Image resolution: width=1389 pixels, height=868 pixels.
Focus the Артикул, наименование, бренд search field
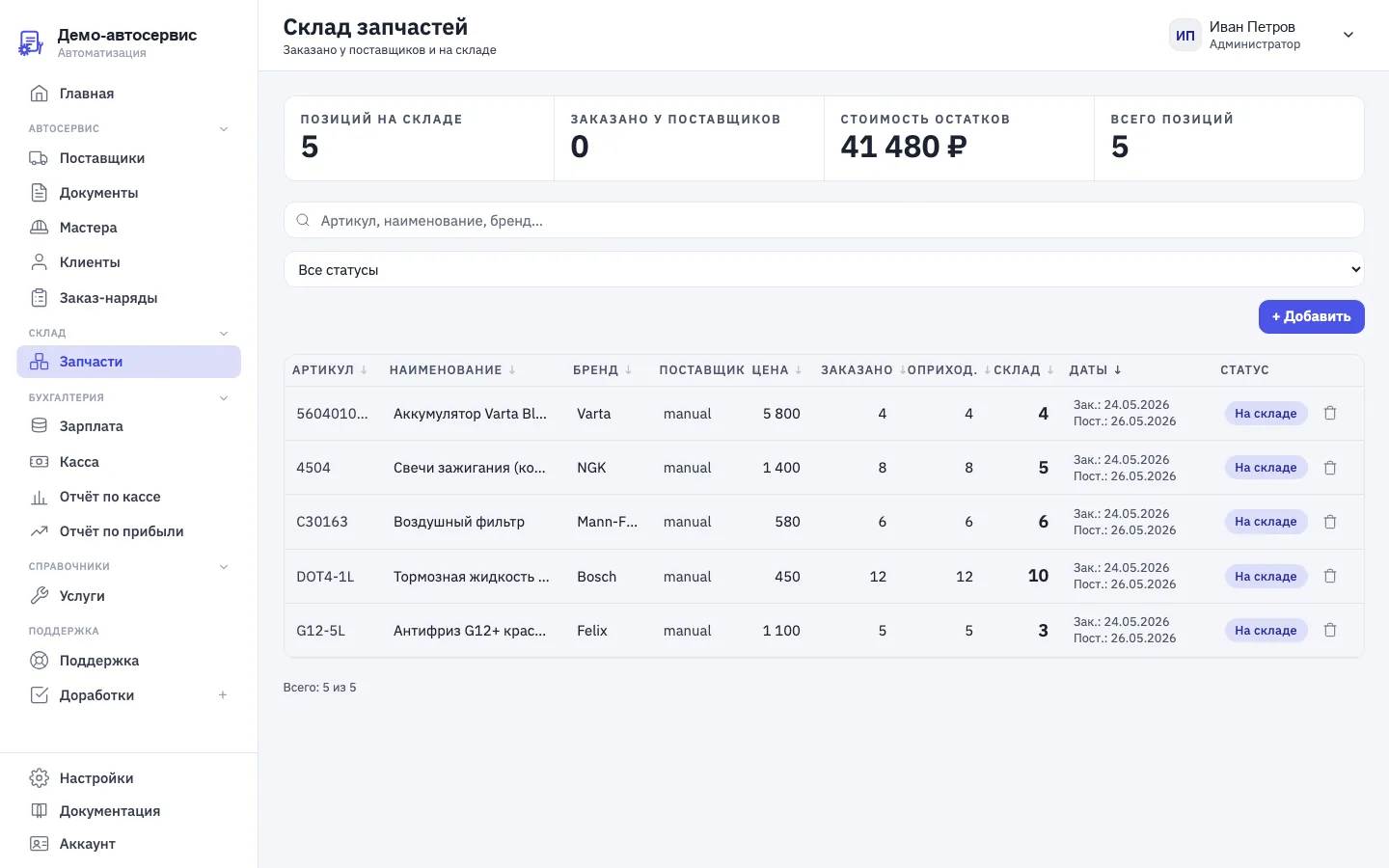tap(824, 220)
